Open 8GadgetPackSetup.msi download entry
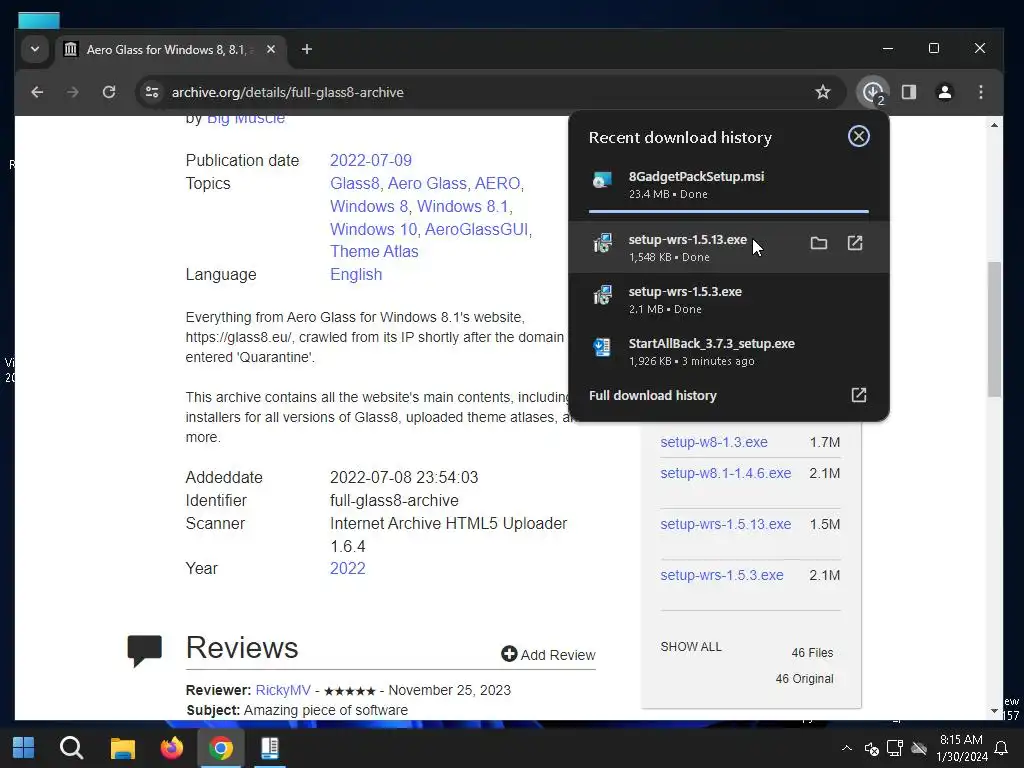 click(x=728, y=185)
